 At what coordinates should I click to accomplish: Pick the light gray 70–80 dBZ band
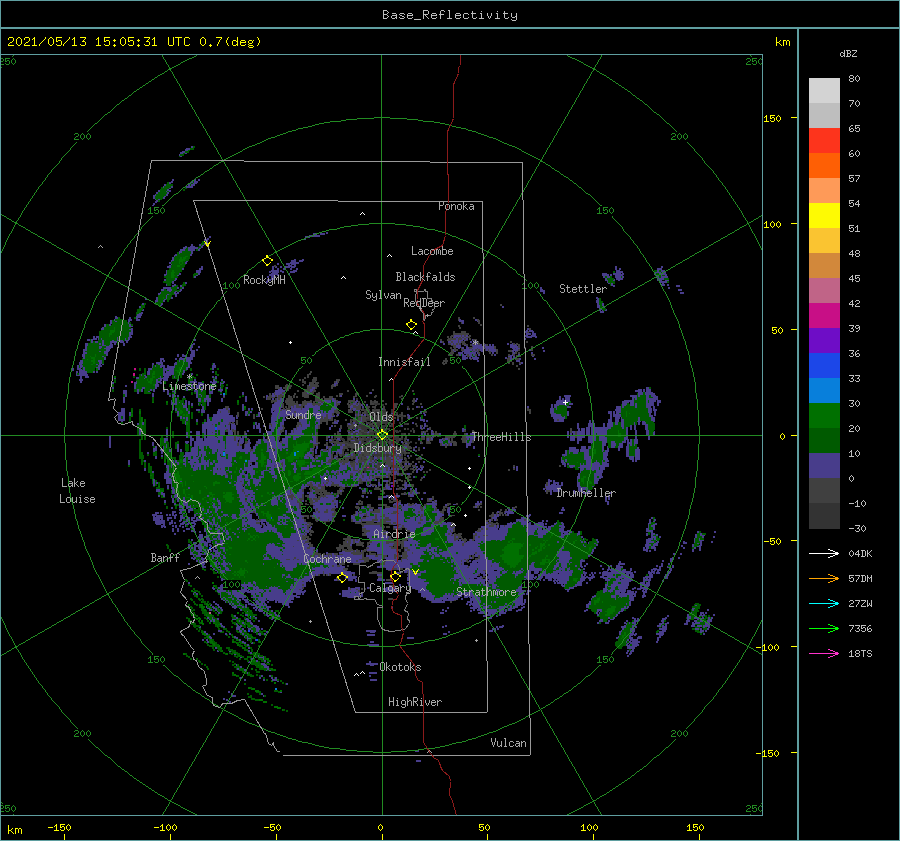pyautogui.click(x=824, y=91)
